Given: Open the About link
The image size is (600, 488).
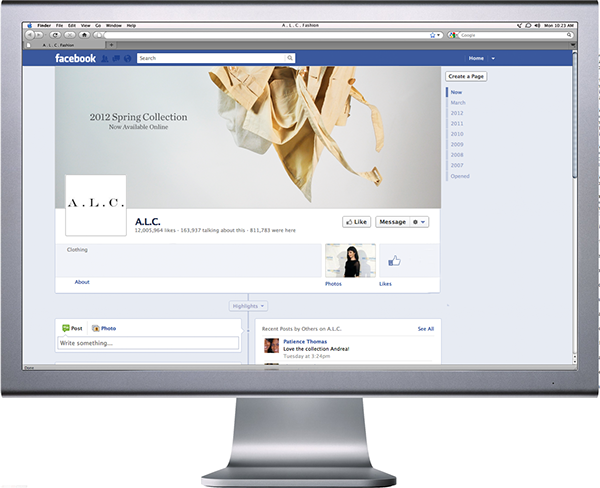Looking at the screenshot, I should (x=82, y=282).
